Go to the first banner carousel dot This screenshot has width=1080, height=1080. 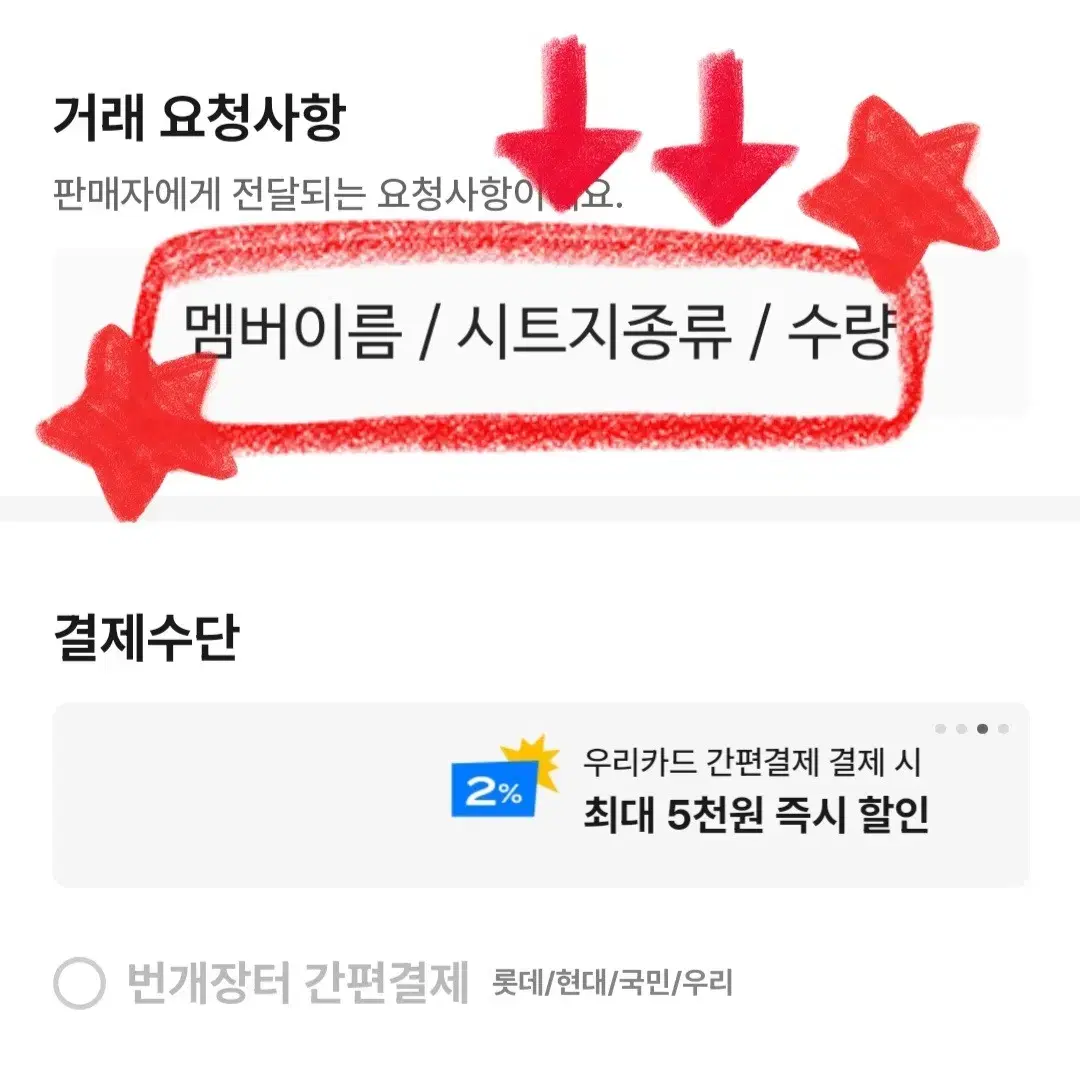click(941, 729)
